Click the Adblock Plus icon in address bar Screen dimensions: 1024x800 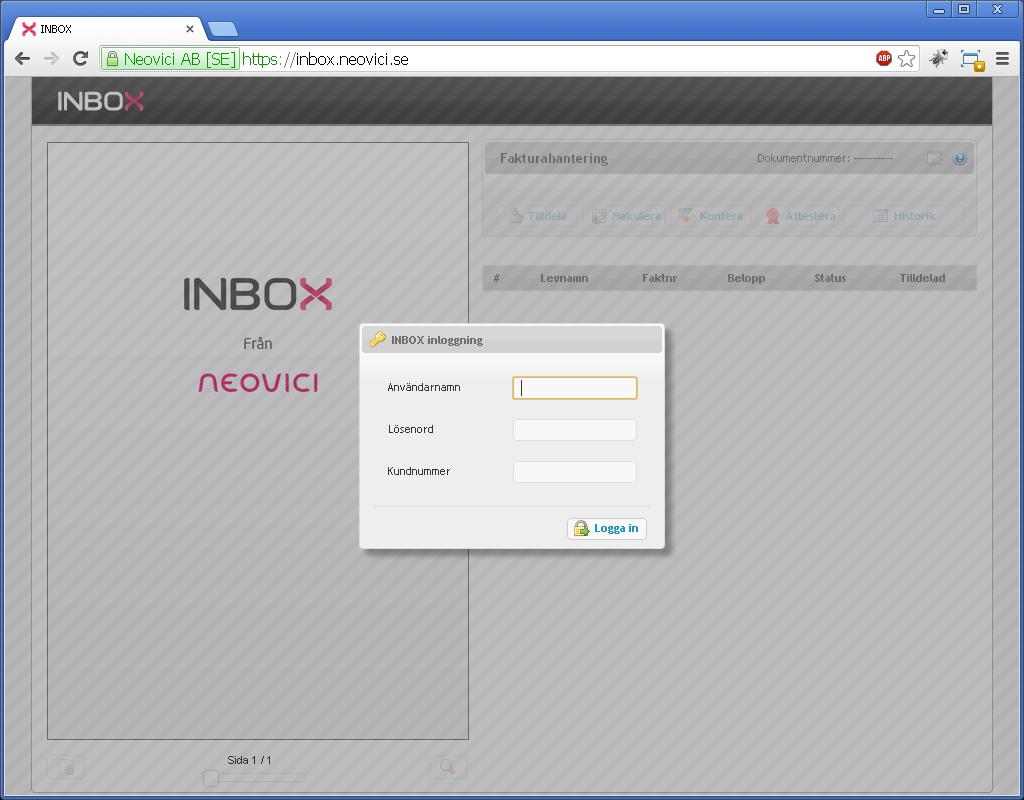(x=884, y=59)
